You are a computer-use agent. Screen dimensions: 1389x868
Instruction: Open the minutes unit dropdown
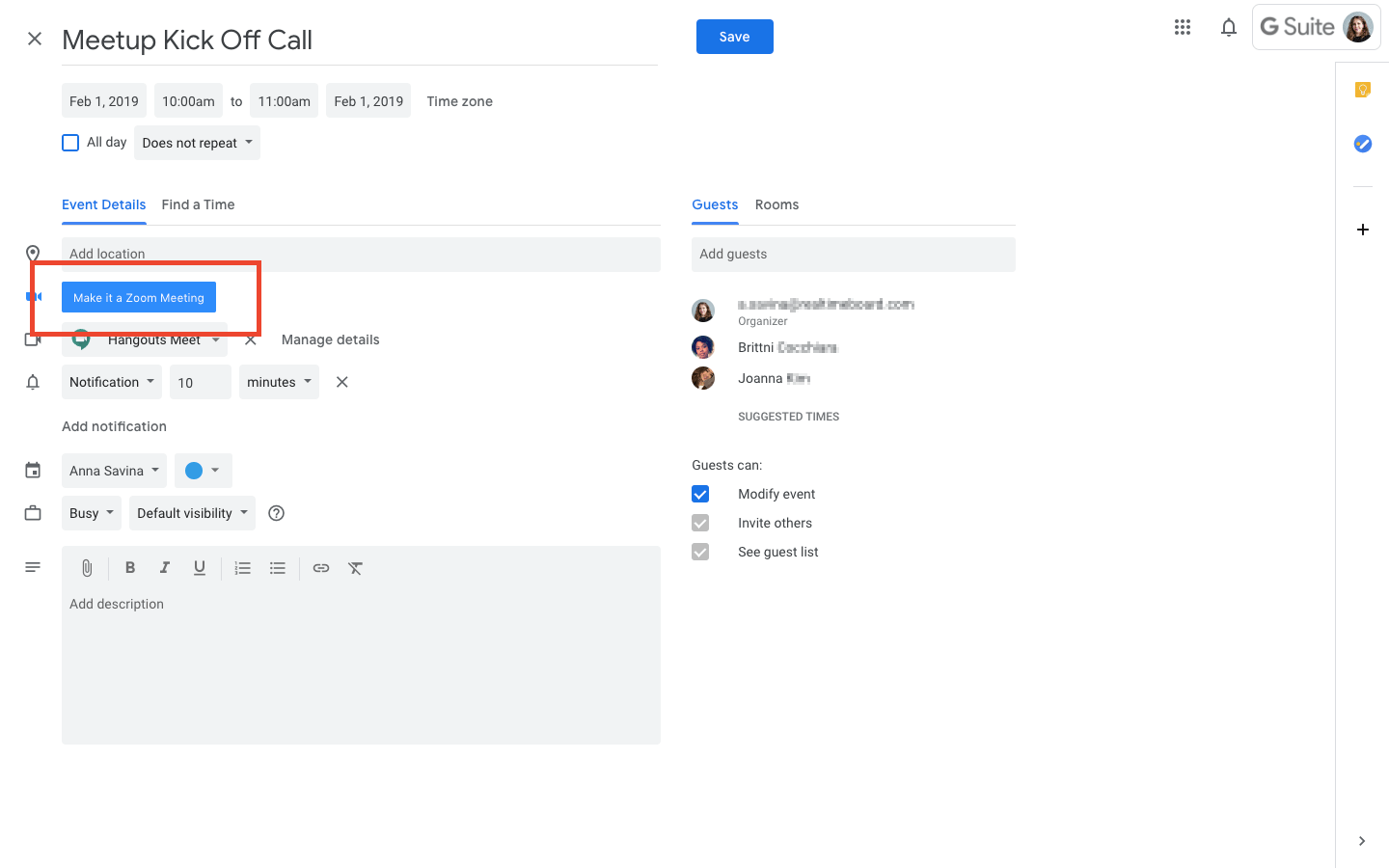pos(280,382)
